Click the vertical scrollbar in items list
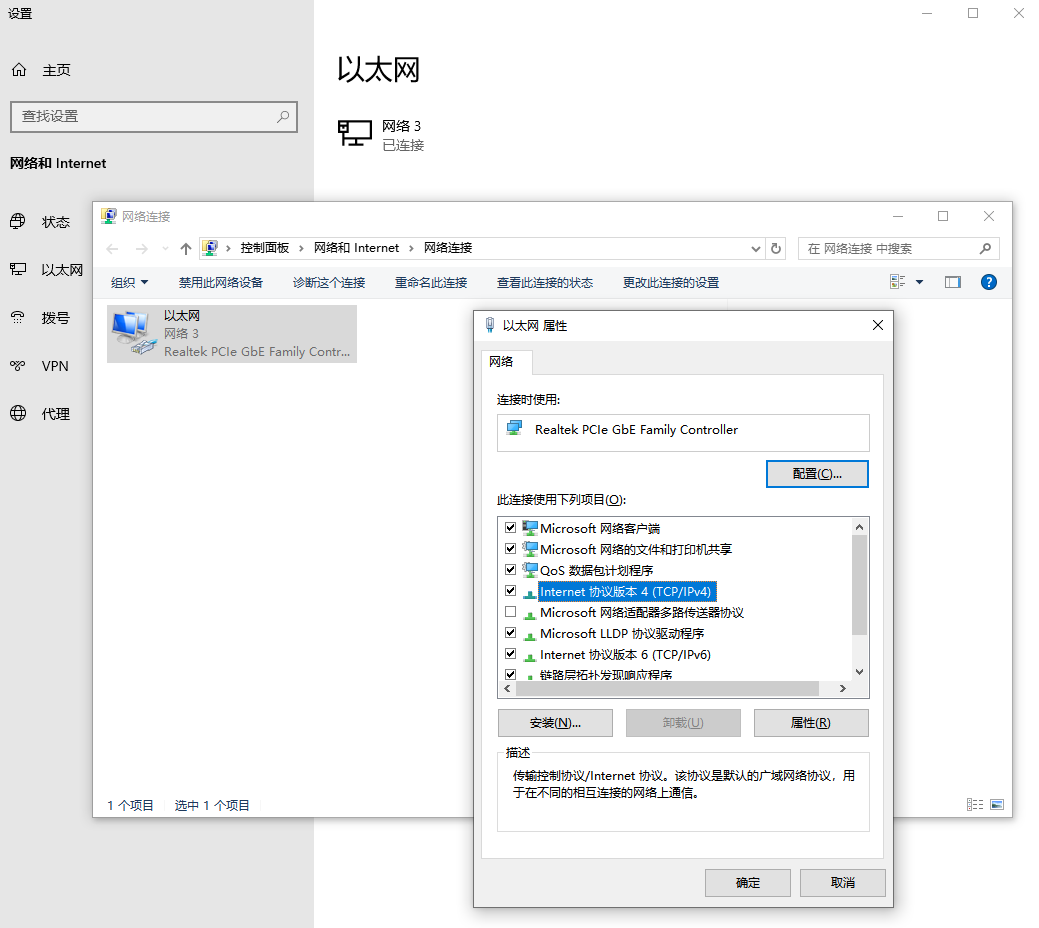This screenshot has height=928, width=1039. click(x=859, y=585)
